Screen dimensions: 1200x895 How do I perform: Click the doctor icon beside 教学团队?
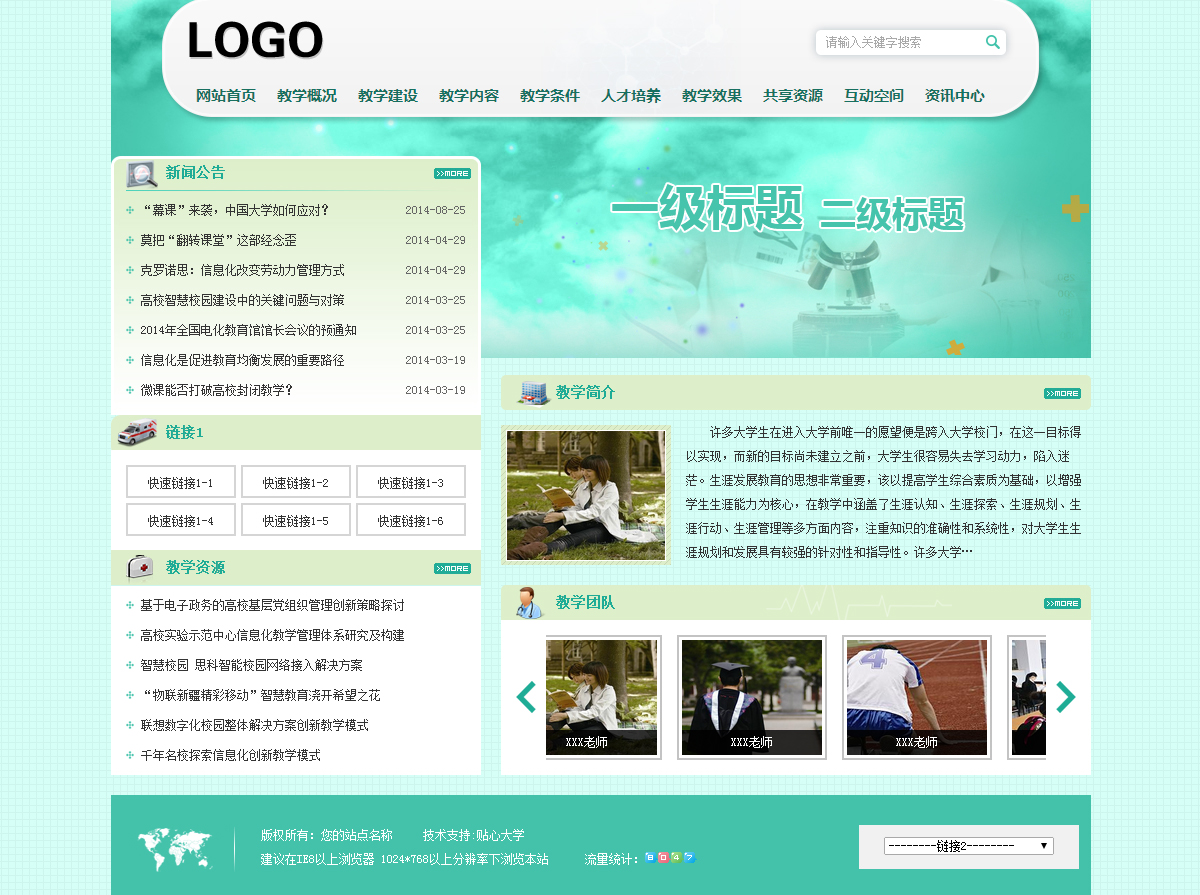pyautogui.click(x=528, y=602)
